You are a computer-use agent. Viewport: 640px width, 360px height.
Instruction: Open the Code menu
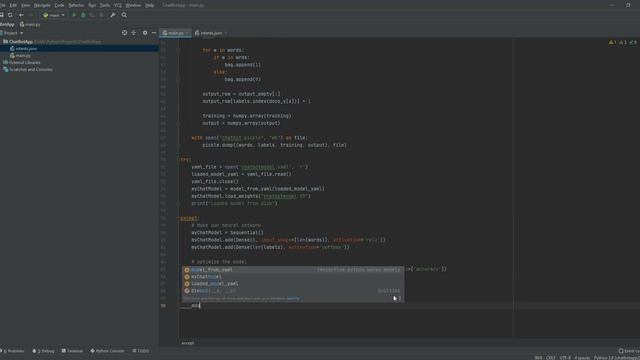60,5
